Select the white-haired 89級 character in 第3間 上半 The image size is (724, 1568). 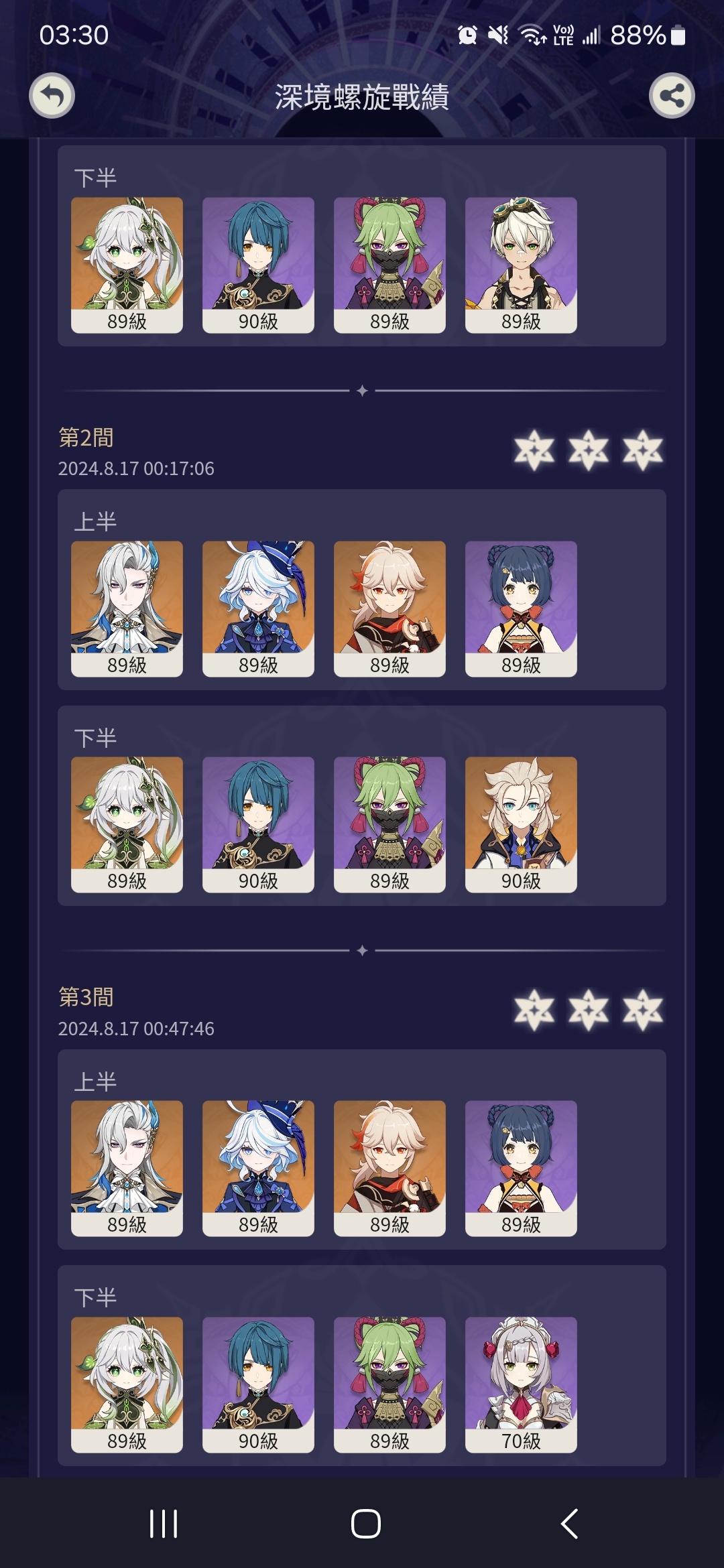click(x=127, y=1168)
